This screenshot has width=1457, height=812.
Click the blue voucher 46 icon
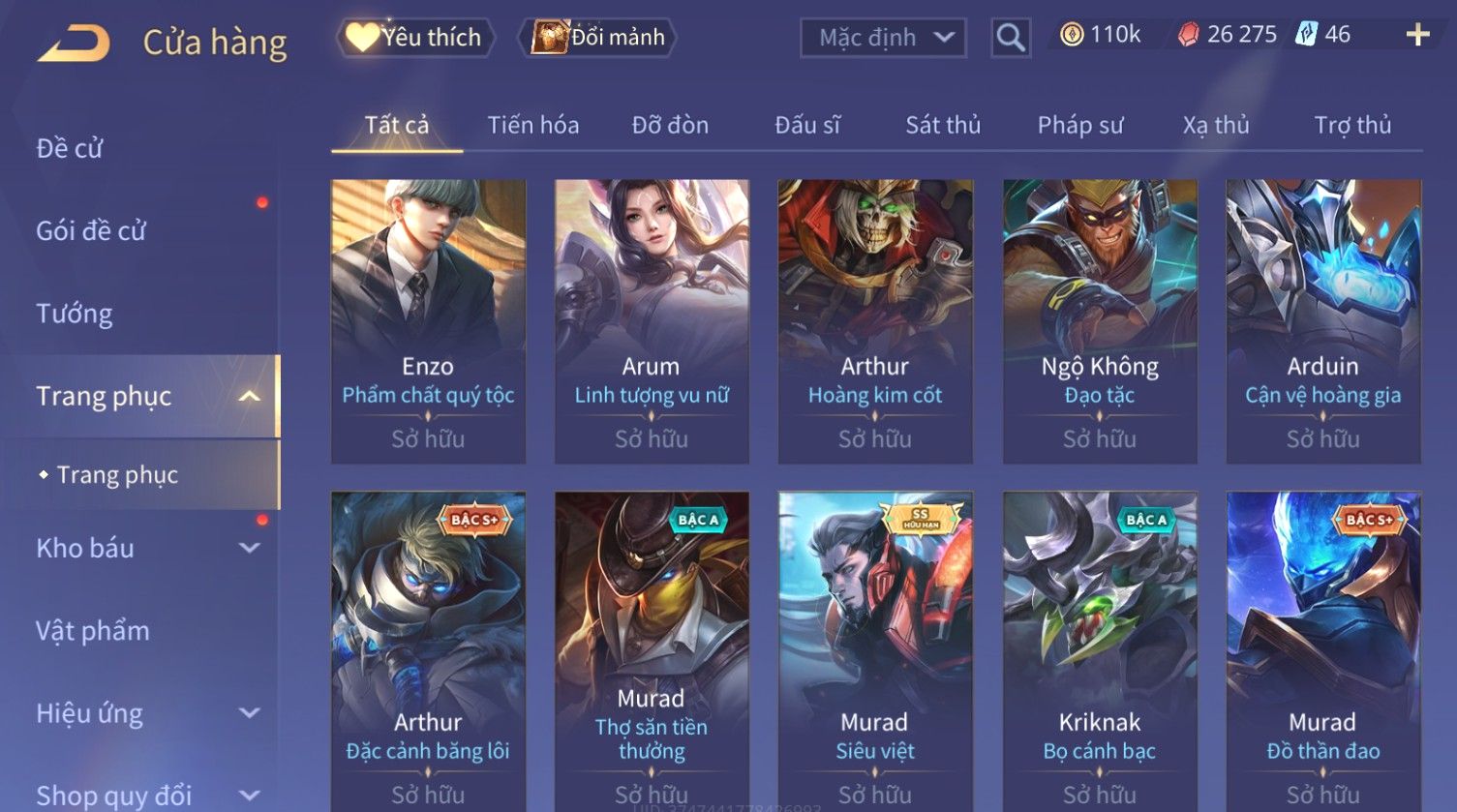pyautogui.click(x=1306, y=35)
